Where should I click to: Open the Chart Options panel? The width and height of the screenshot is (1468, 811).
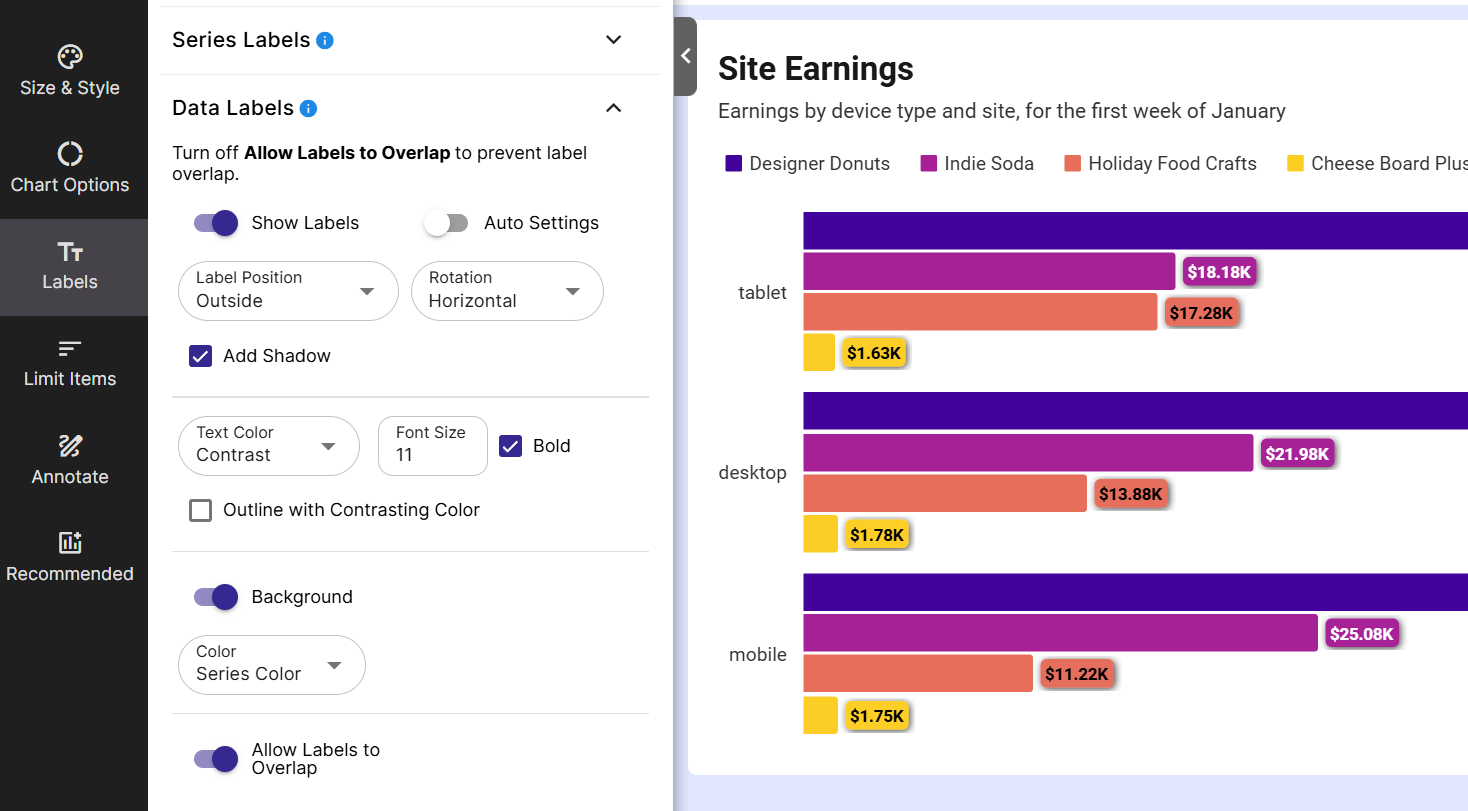pyautogui.click(x=69, y=166)
